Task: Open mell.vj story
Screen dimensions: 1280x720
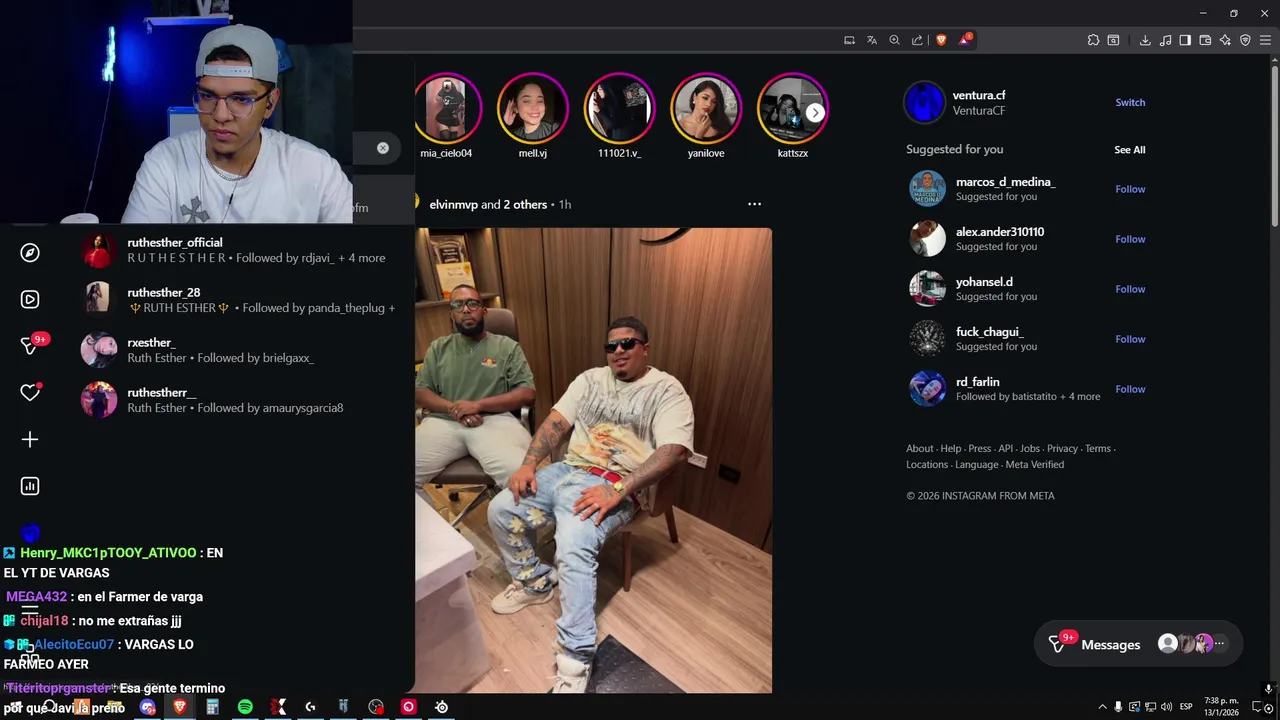Action: point(532,108)
